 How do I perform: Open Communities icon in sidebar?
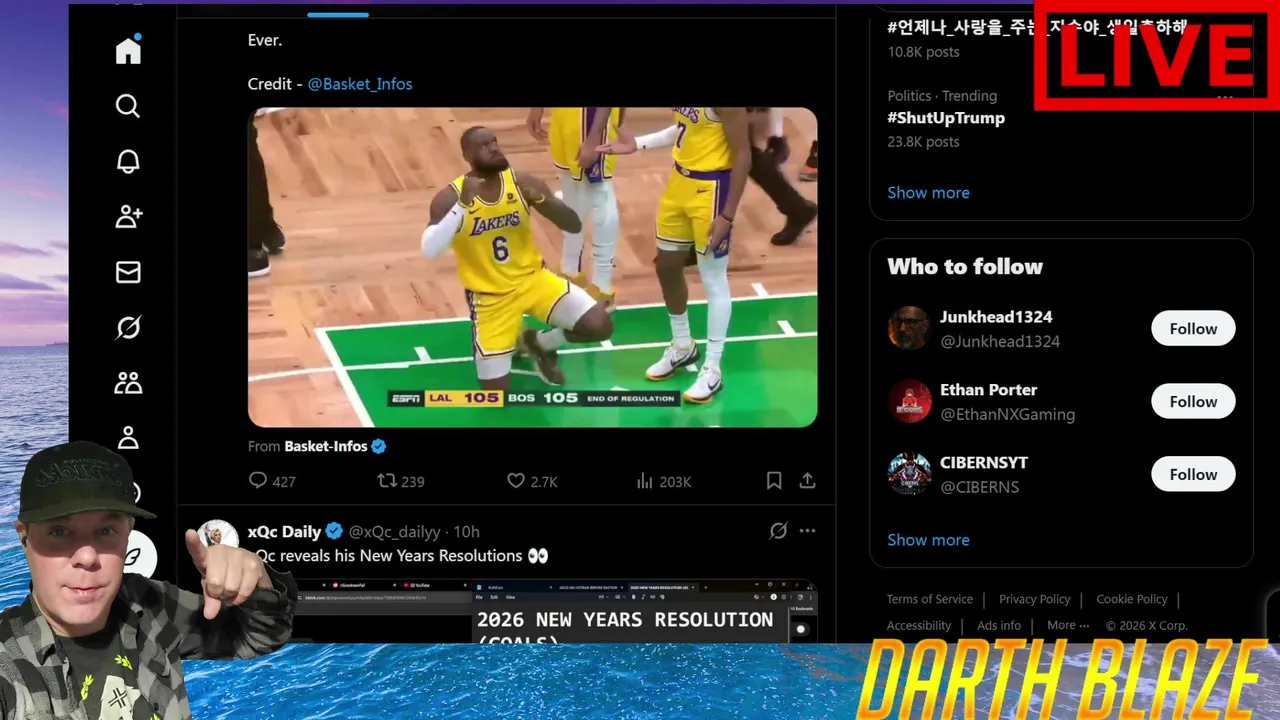coord(128,383)
